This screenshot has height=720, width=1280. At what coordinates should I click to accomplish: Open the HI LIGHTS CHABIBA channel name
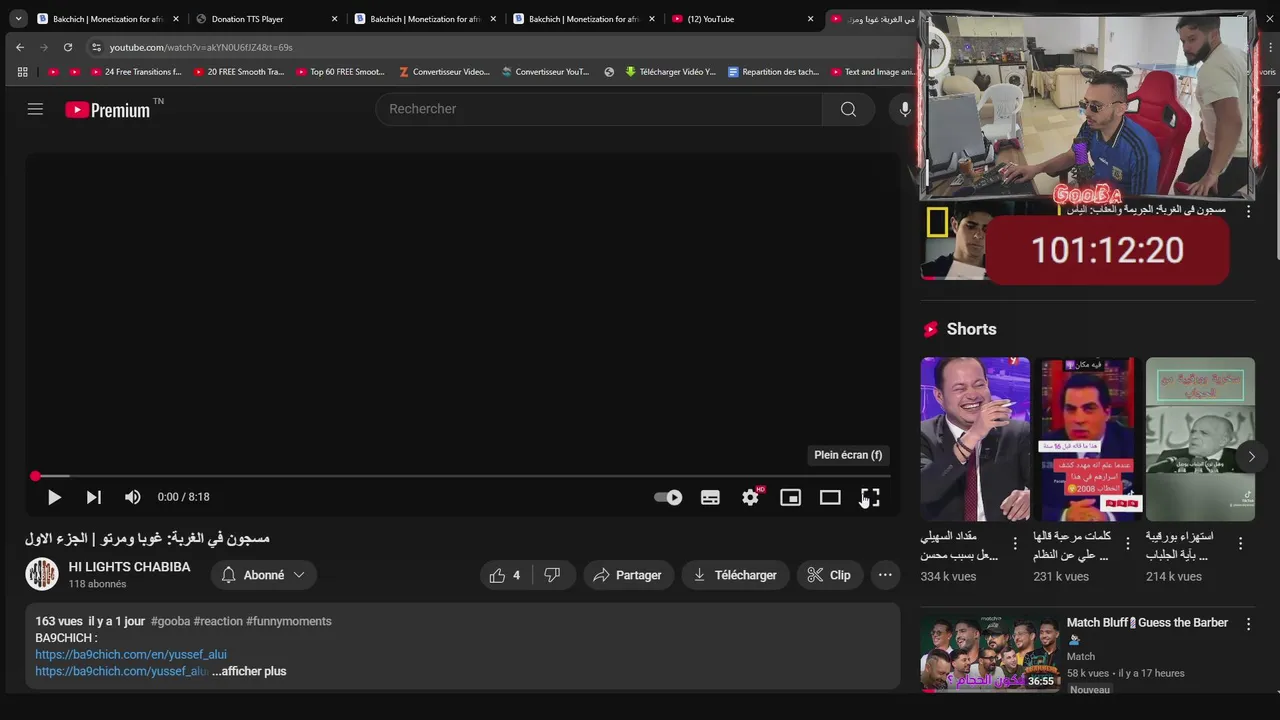point(129,567)
